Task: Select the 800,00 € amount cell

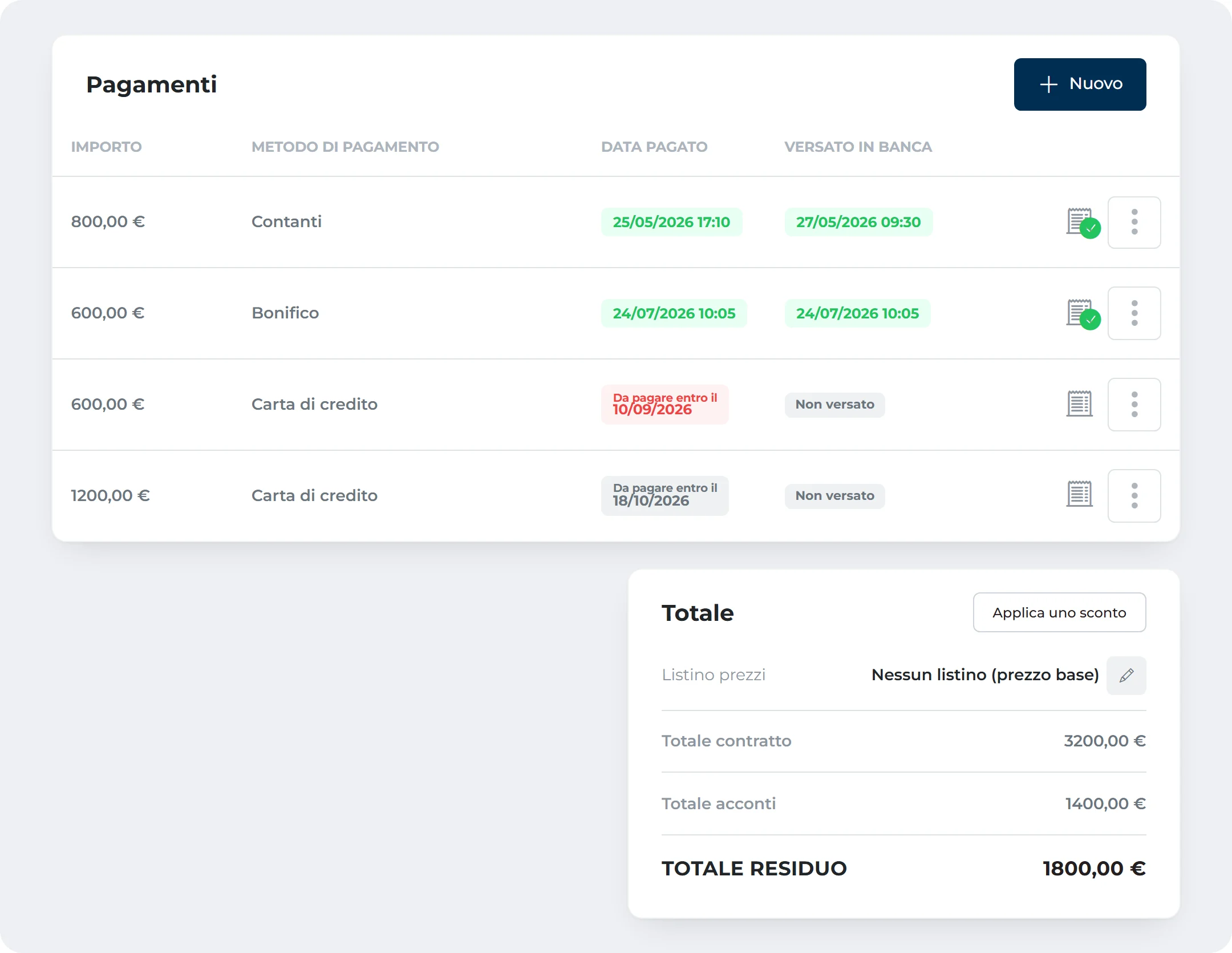Action: point(108,221)
